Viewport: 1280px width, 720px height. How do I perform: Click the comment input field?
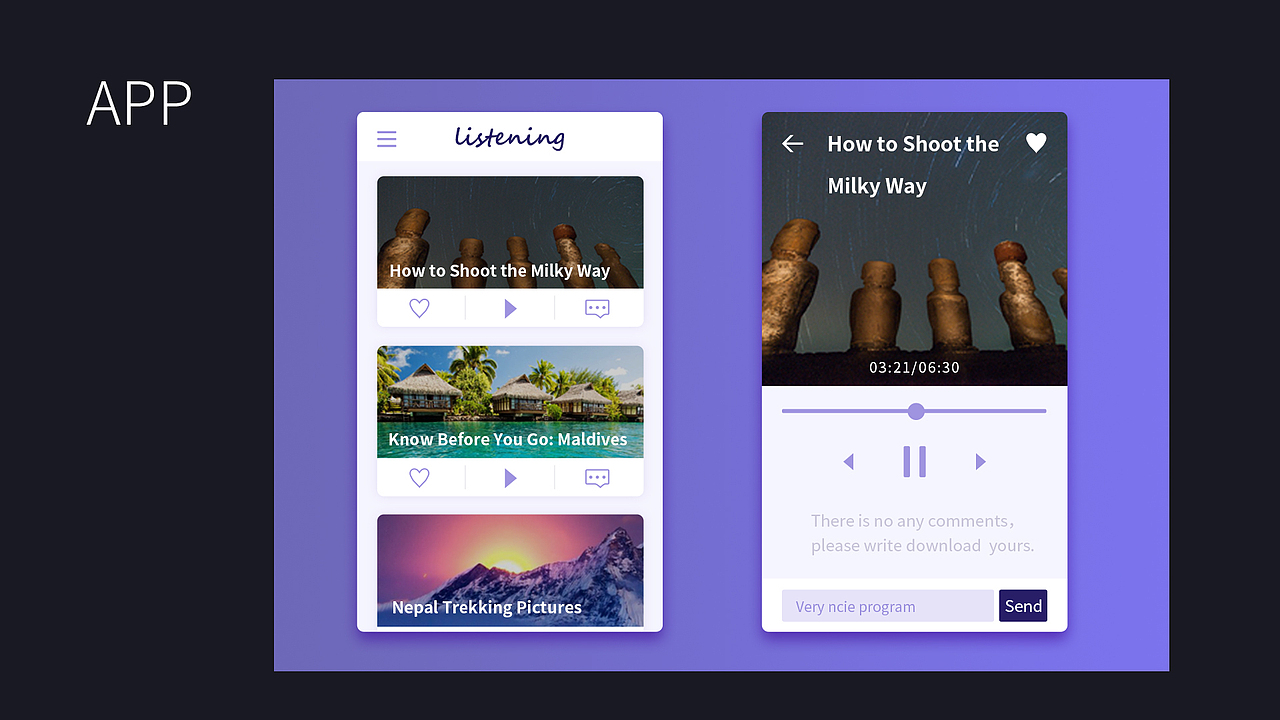[x=888, y=606]
